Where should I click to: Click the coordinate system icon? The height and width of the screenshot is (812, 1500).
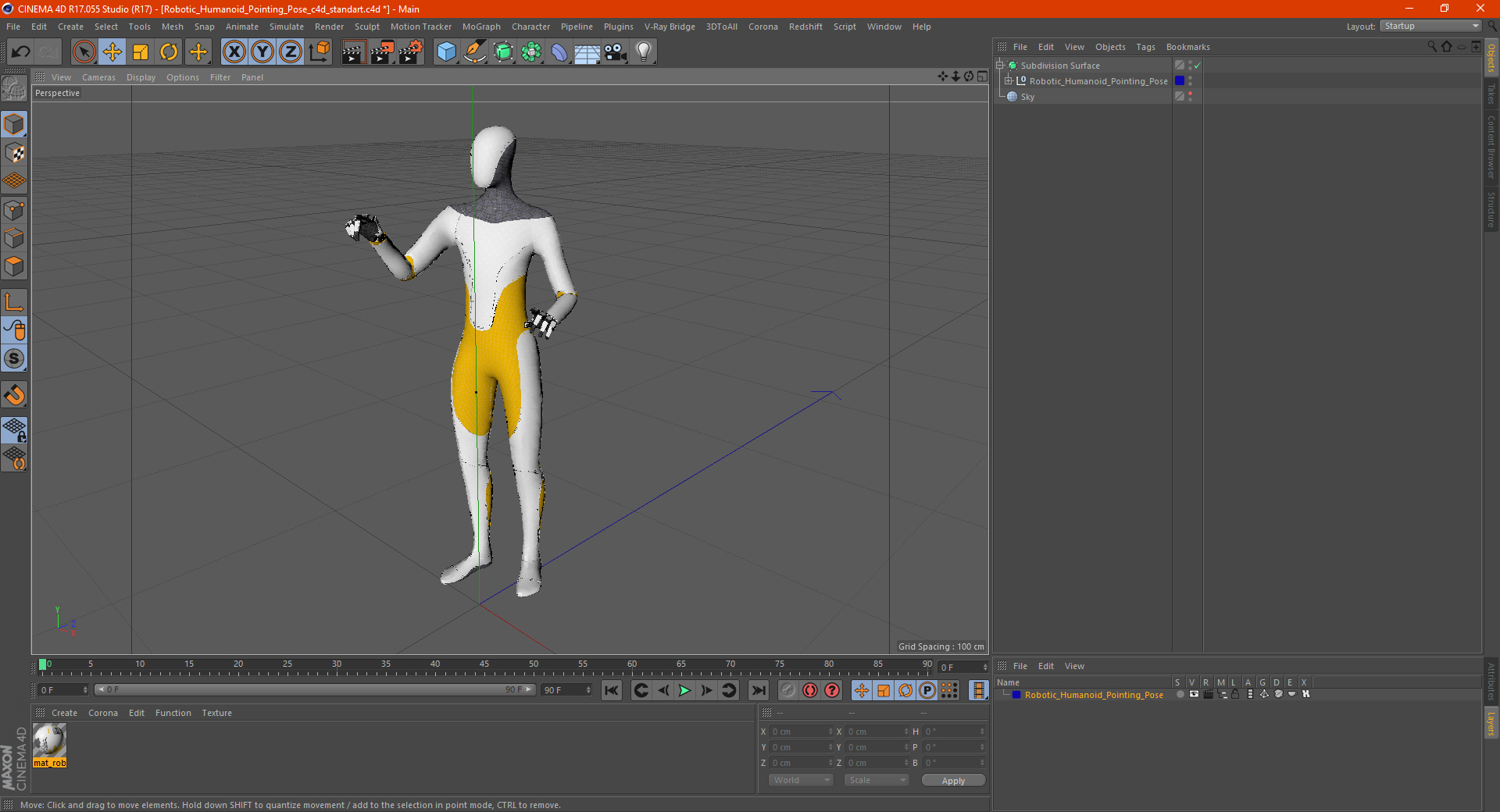[319, 52]
